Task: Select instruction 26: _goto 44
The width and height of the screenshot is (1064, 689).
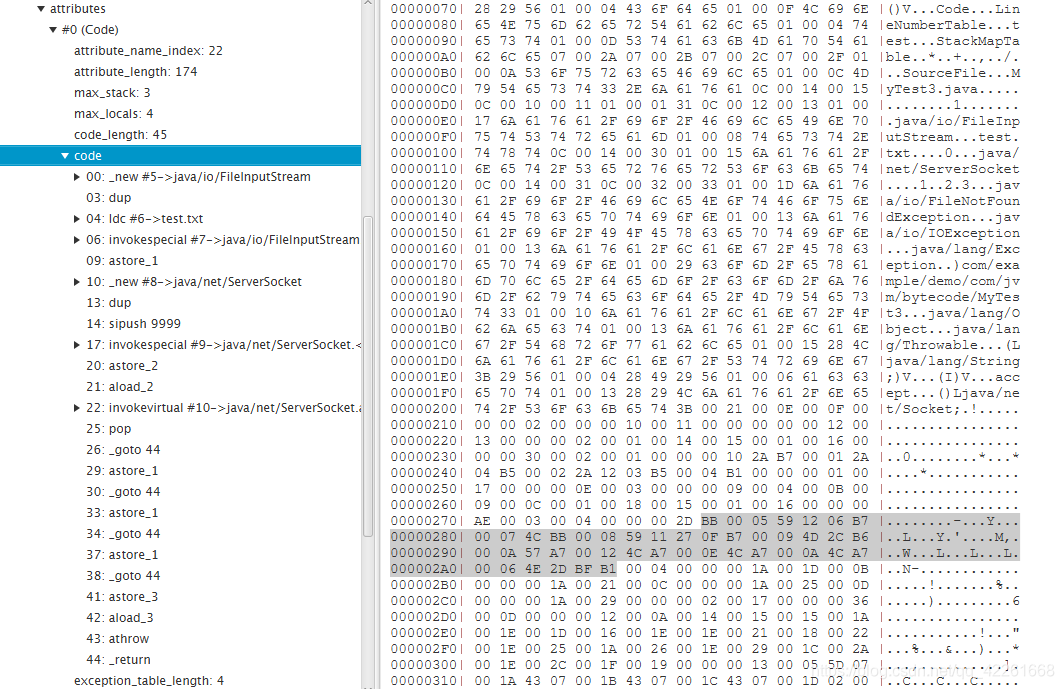Action: [x=123, y=450]
